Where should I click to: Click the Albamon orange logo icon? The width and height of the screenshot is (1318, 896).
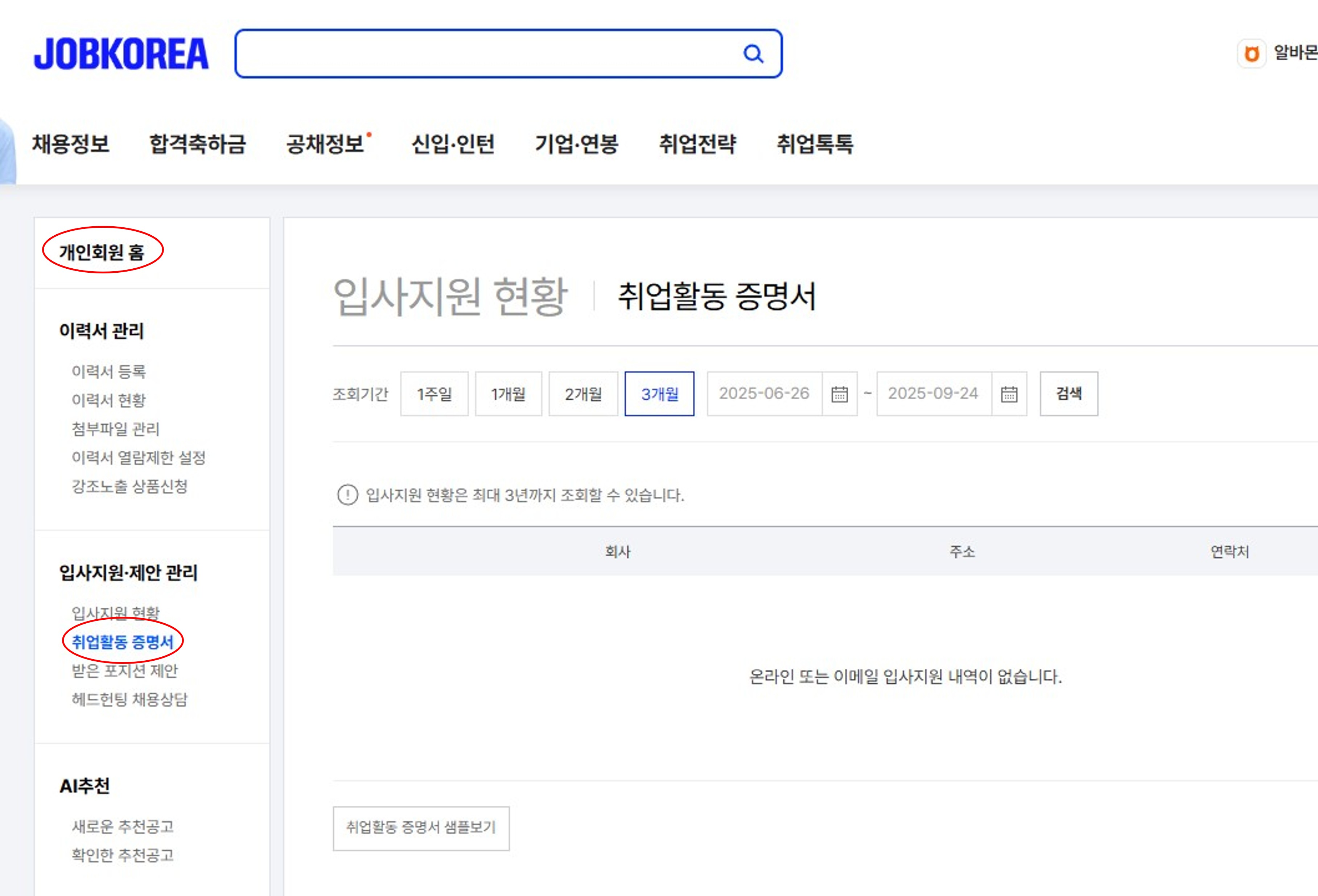pos(1252,54)
